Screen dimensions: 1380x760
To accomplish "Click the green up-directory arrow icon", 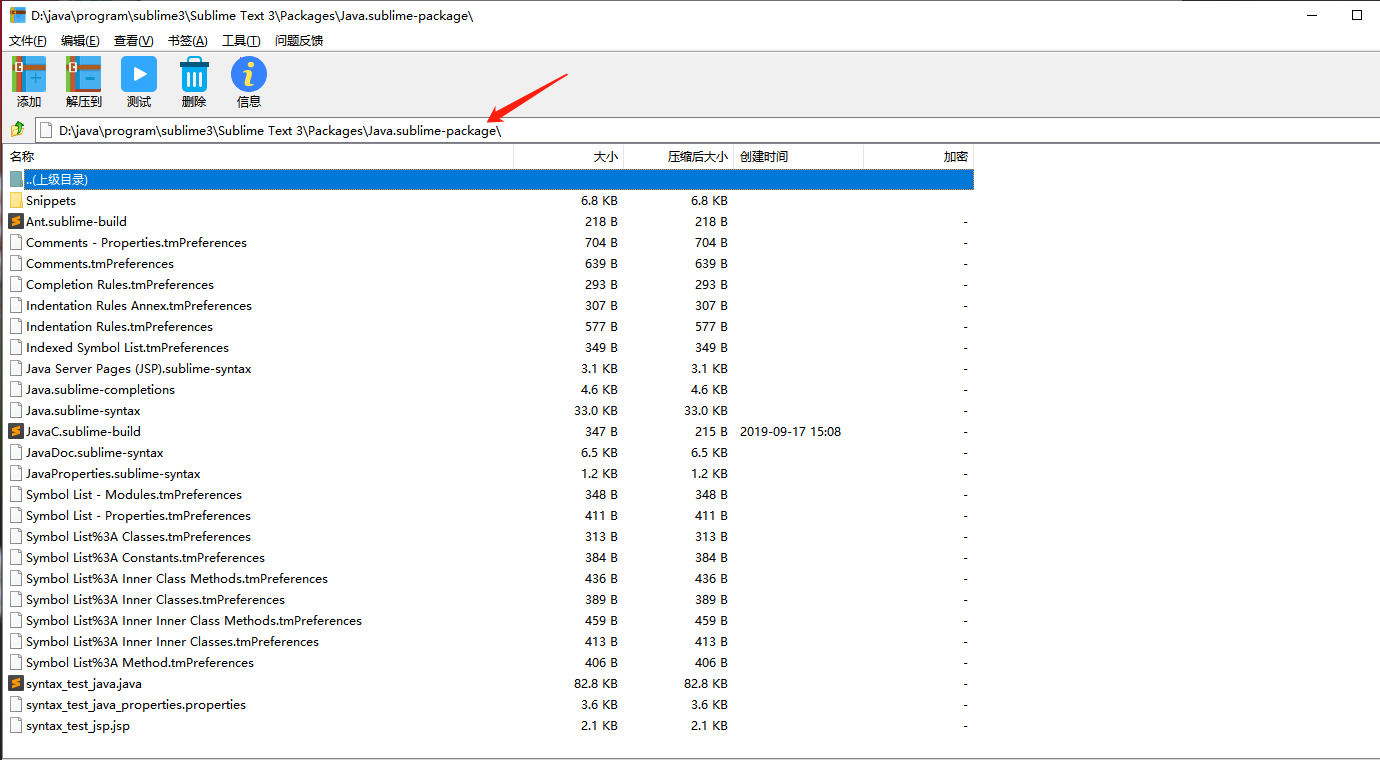I will point(17,130).
